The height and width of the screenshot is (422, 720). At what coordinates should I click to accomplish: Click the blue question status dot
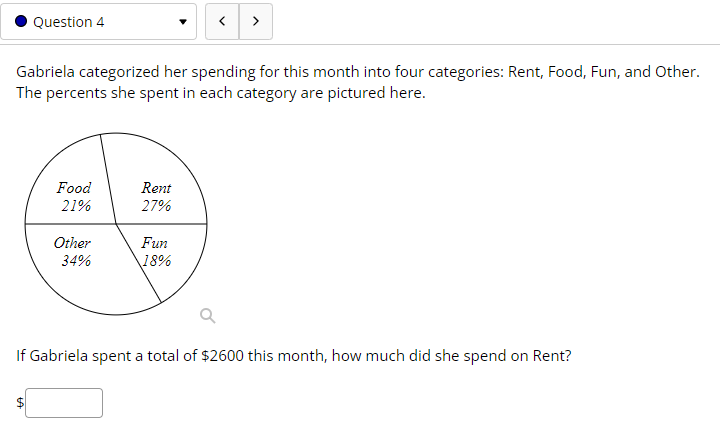pyautogui.click(x=21, y=22)
